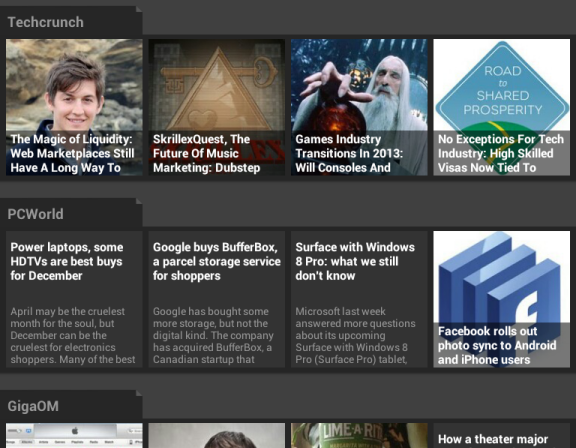Viewport: 576px width, 448px height.
Task: Open 'Games Industry Transitions In 2013' tile
Action: 359,107
